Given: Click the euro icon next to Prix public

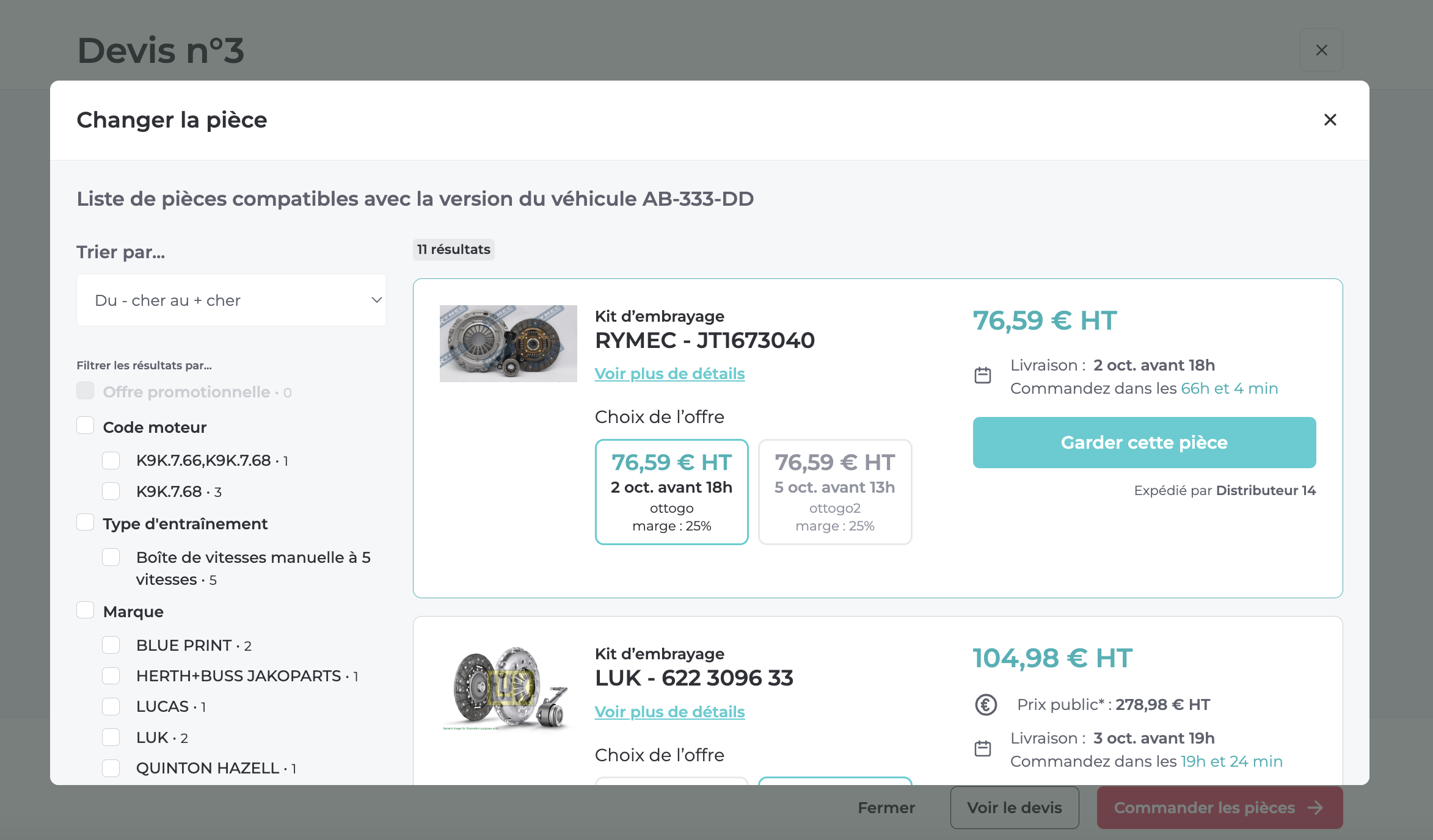Looking at the screenshot, I should [x=985, y=704].
